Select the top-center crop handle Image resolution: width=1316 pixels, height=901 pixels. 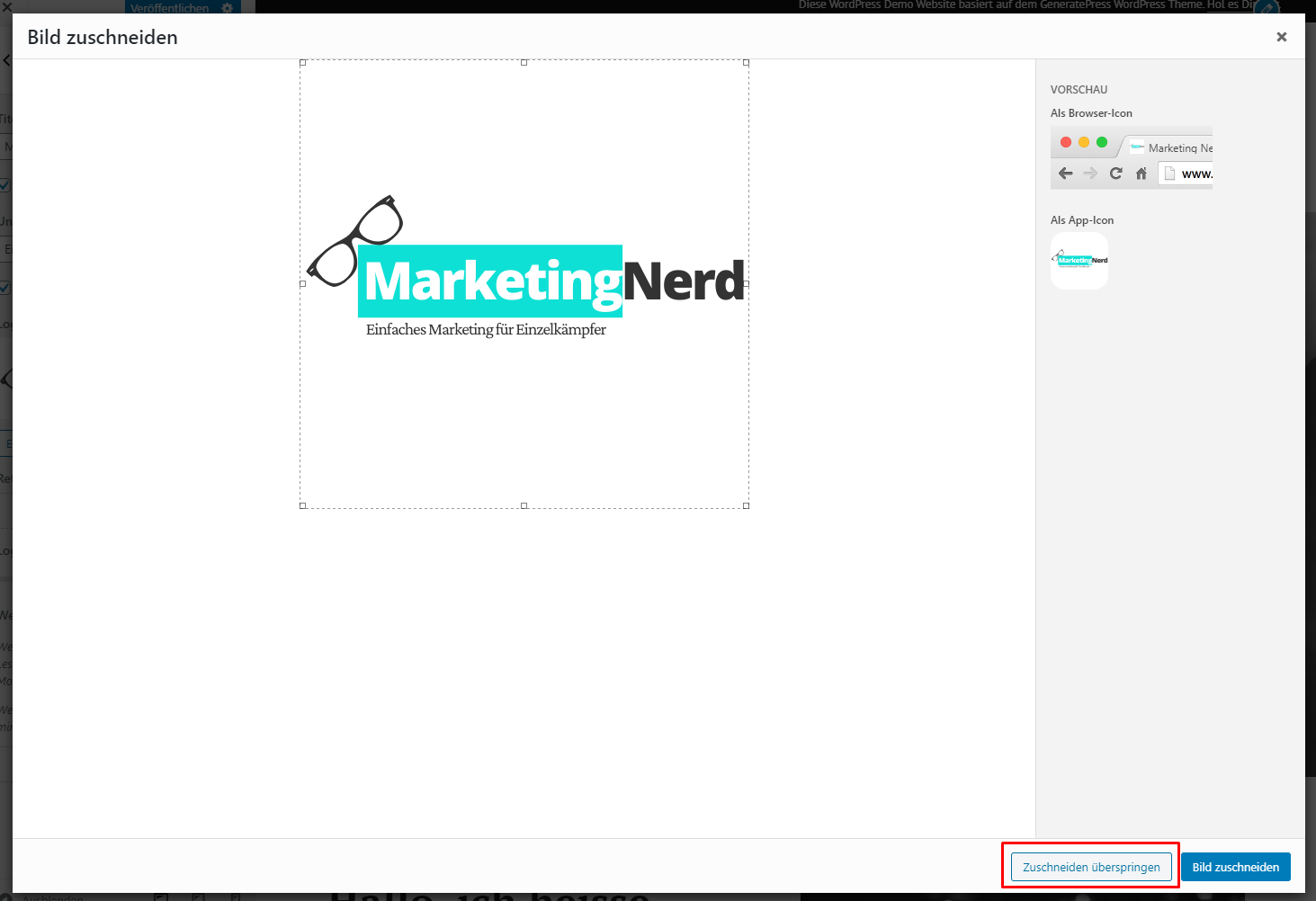pos(524,63)
